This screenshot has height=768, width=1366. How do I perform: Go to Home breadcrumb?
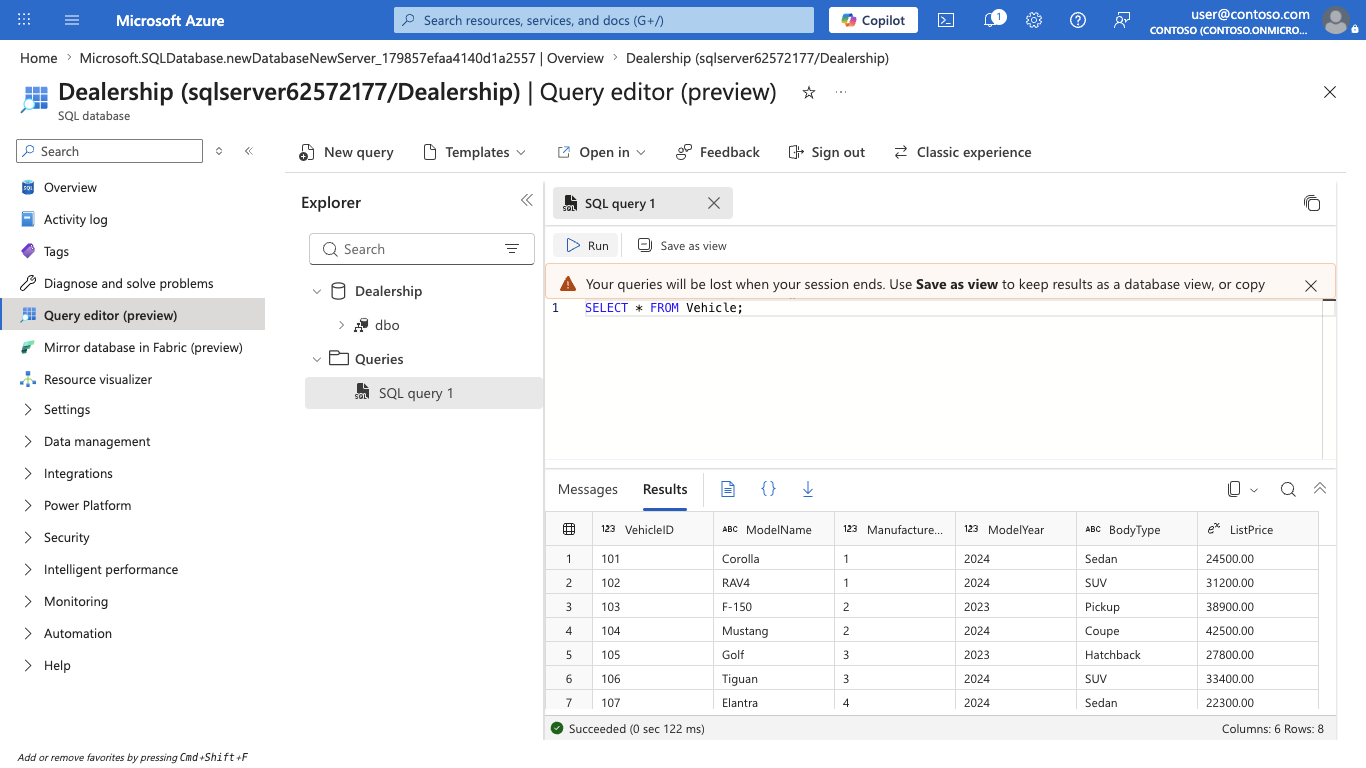click(39, 58)
